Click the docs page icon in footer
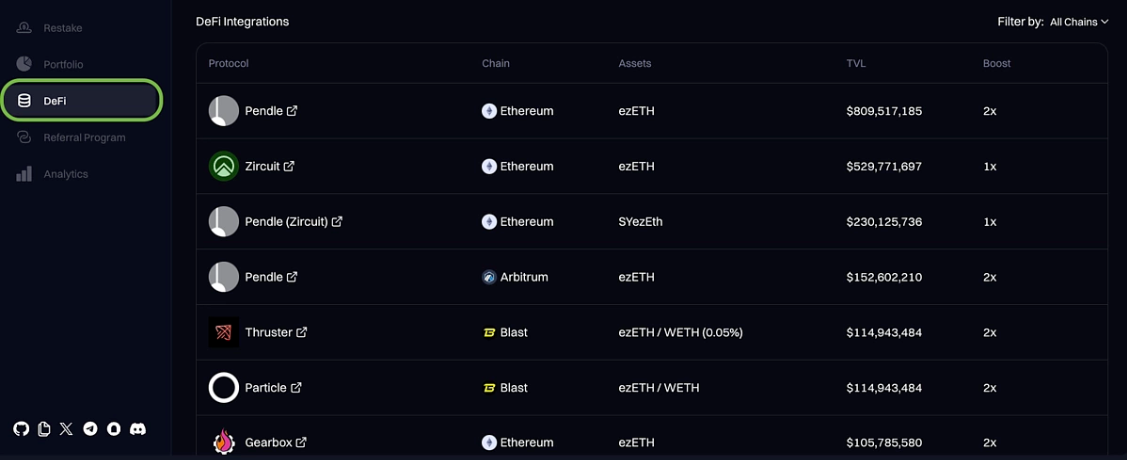The width and height of the screenshot is (1127, 460). point(44,429)
